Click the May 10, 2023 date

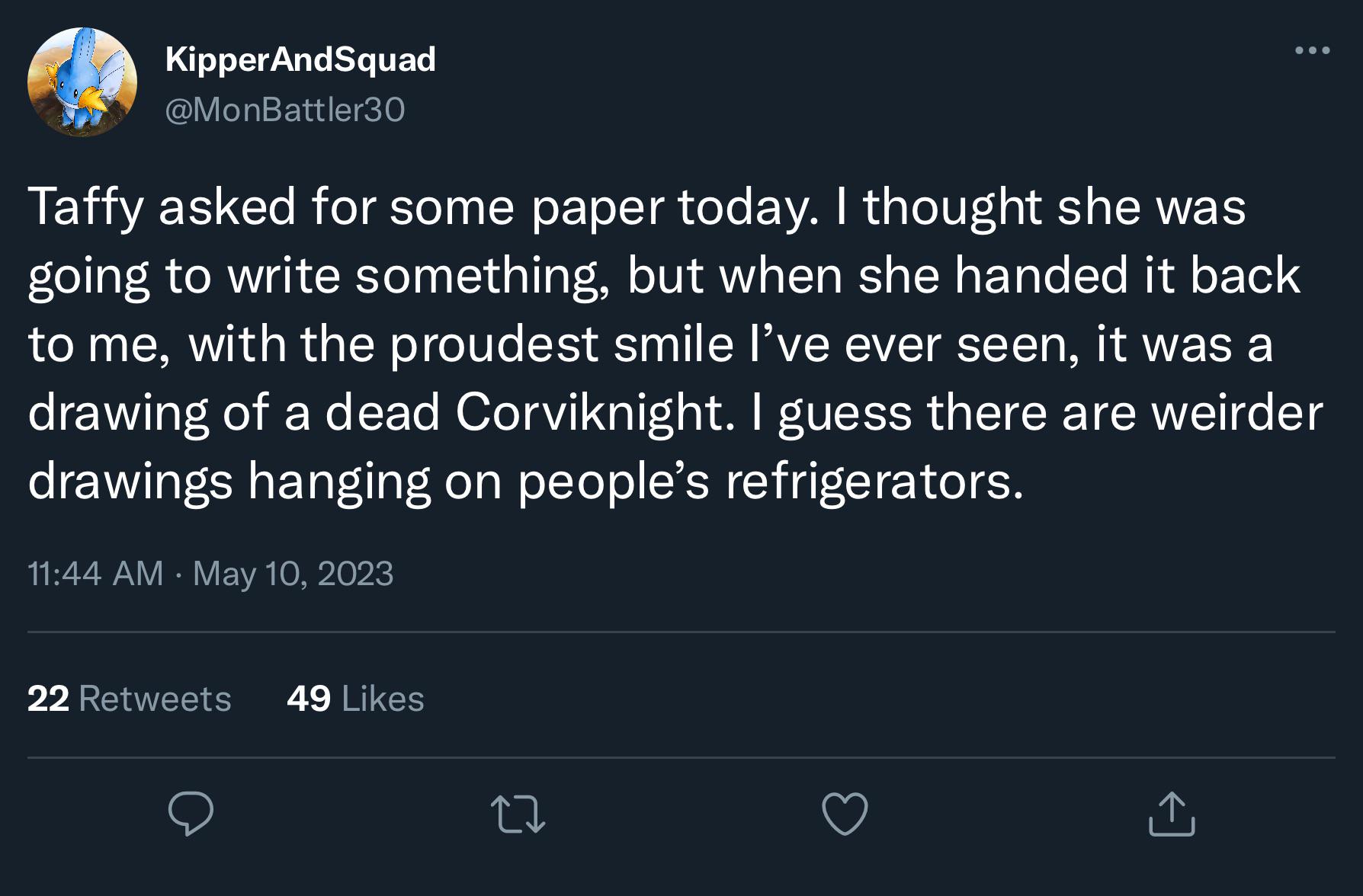(x=293, y=574)
